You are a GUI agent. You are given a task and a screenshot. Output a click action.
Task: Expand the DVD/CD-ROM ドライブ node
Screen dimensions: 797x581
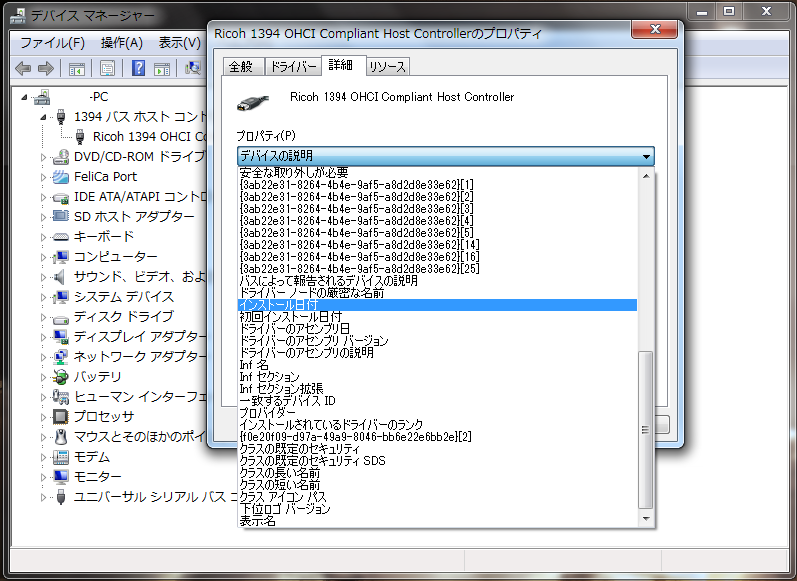click(x=43, y=157)
